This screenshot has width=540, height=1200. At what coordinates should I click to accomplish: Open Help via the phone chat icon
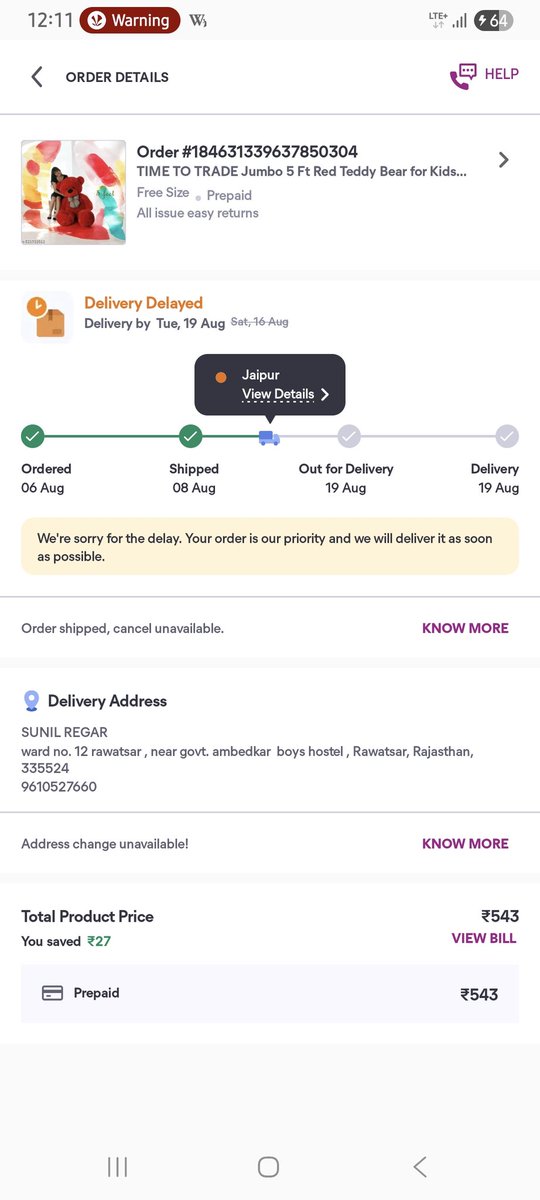[463, 77]
